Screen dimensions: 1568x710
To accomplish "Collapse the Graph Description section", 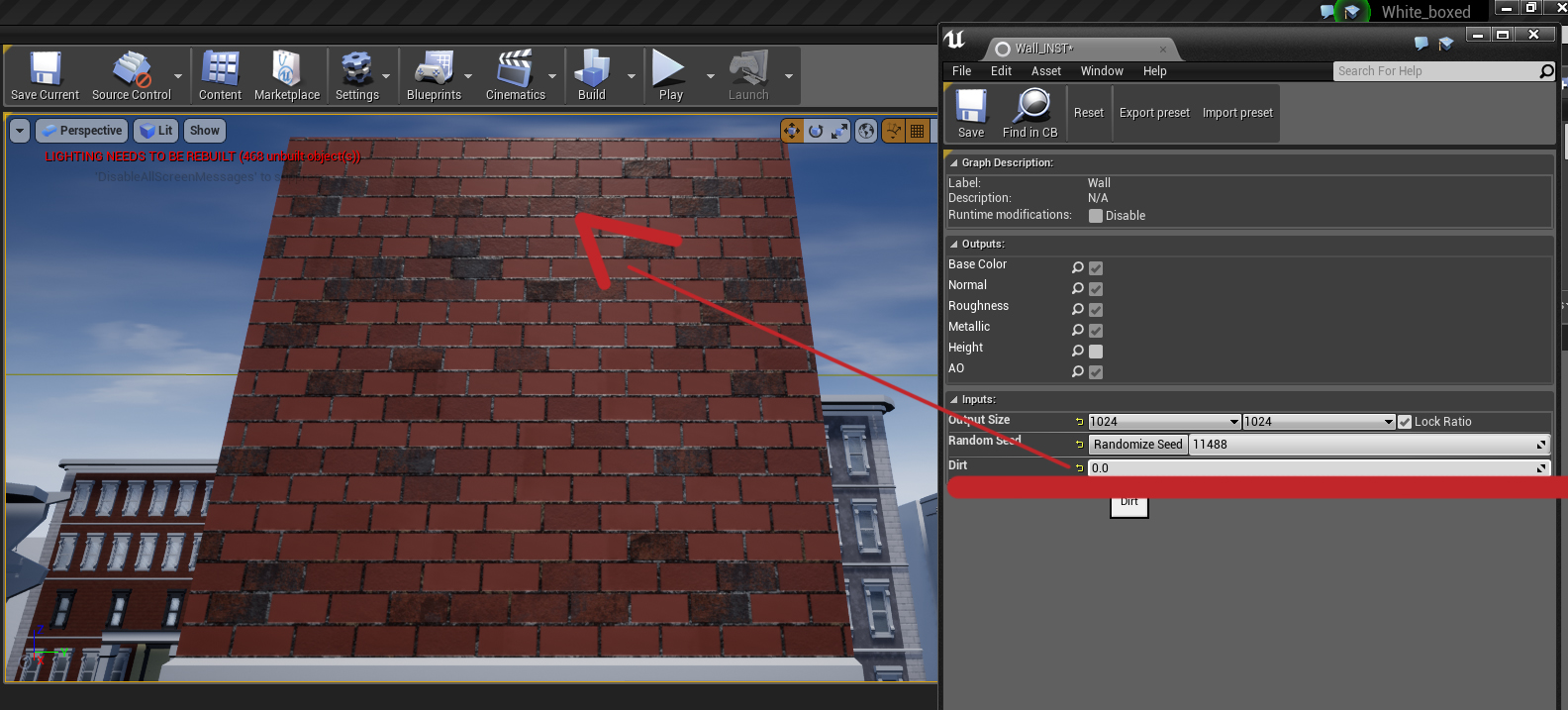I will click(954, 163).
